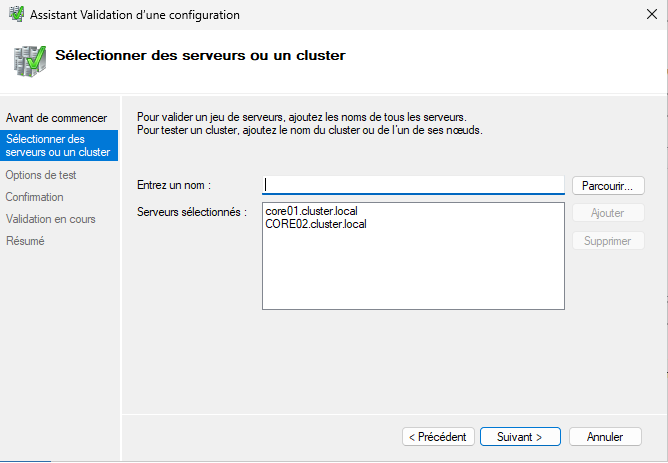Proceed with the 'Suivant >' button
Viewport: 668px width, 463px height.
coord(517,437)
